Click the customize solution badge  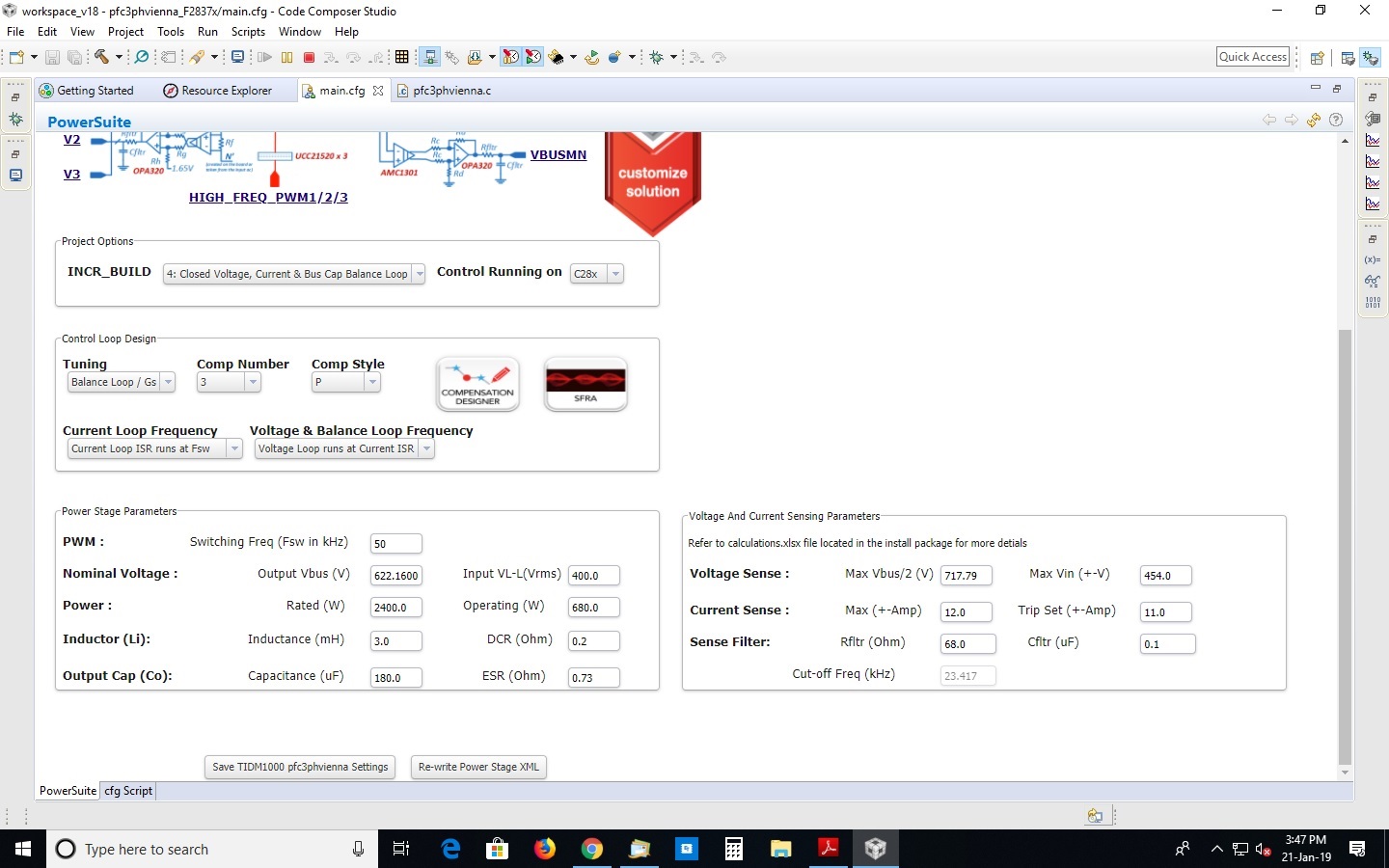(x=653, y=182)
